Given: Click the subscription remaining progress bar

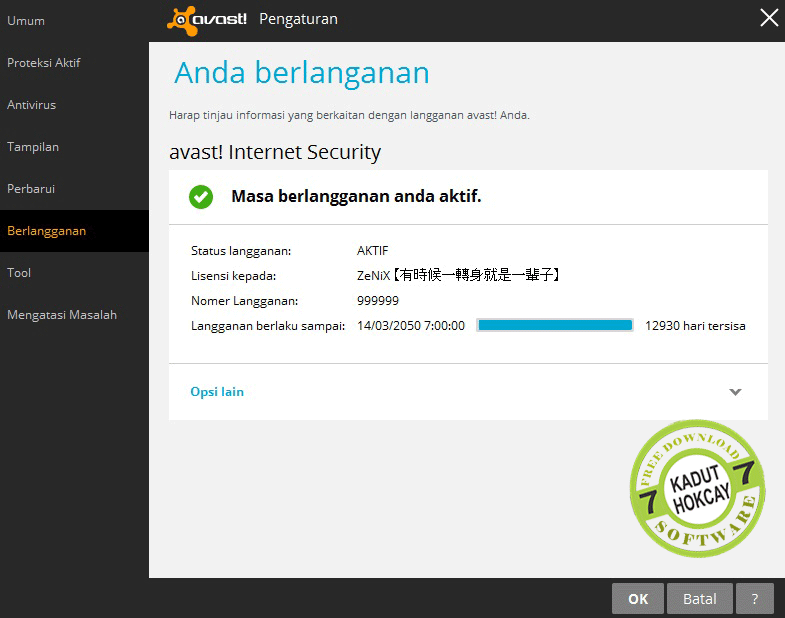Looking at the screenshot, I should pos(555,326).
